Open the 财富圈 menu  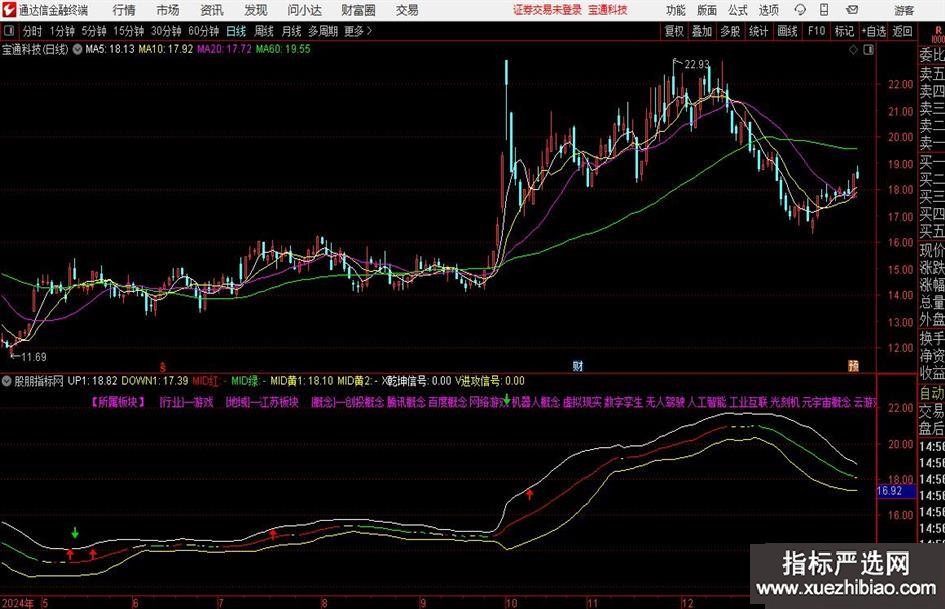(x=358, y=10)
